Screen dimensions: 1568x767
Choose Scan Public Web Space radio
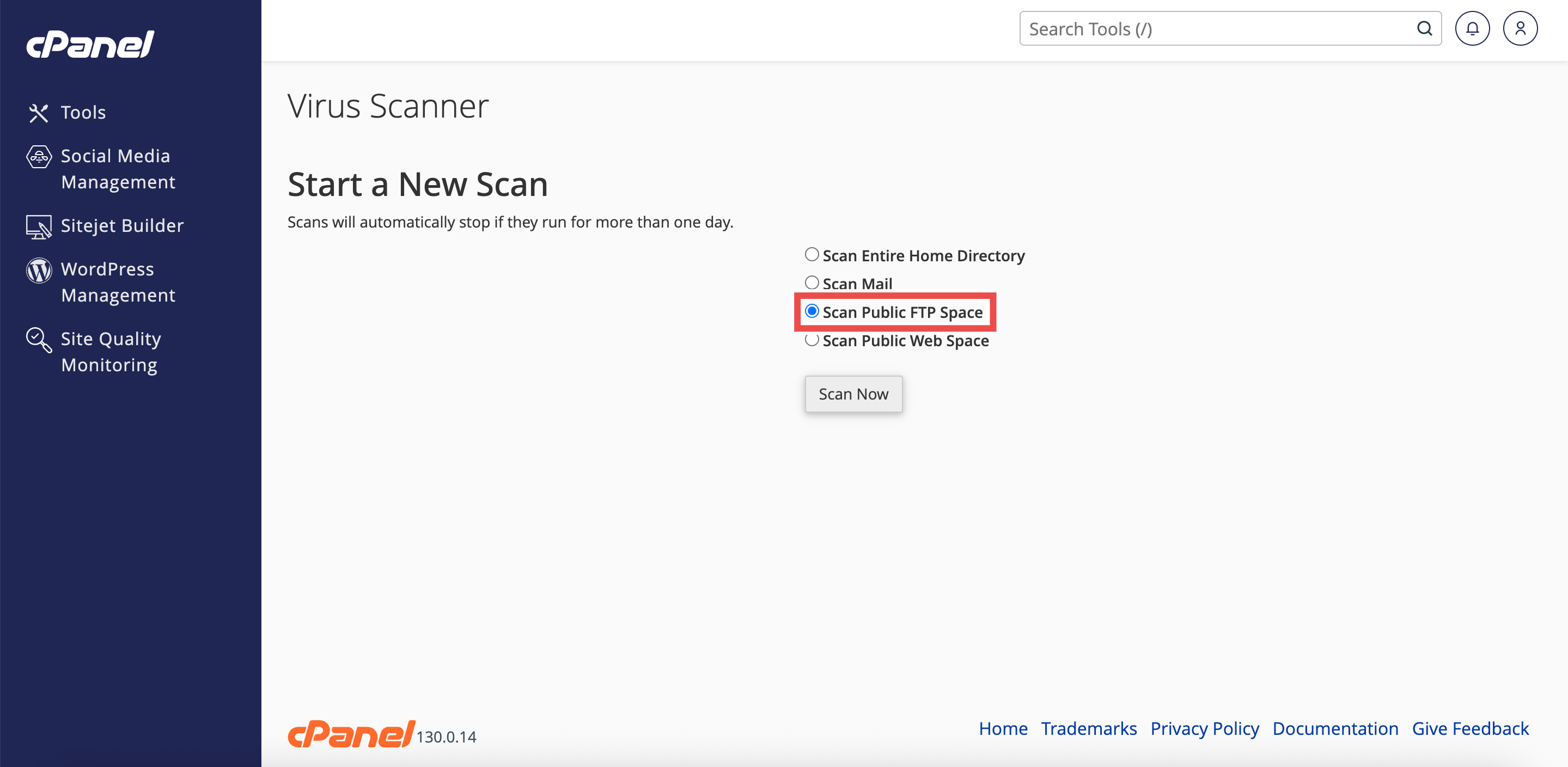[x=812, y=340]
